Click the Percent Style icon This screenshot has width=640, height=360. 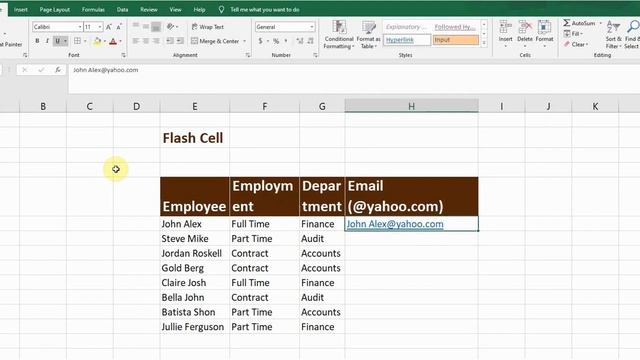276,41
